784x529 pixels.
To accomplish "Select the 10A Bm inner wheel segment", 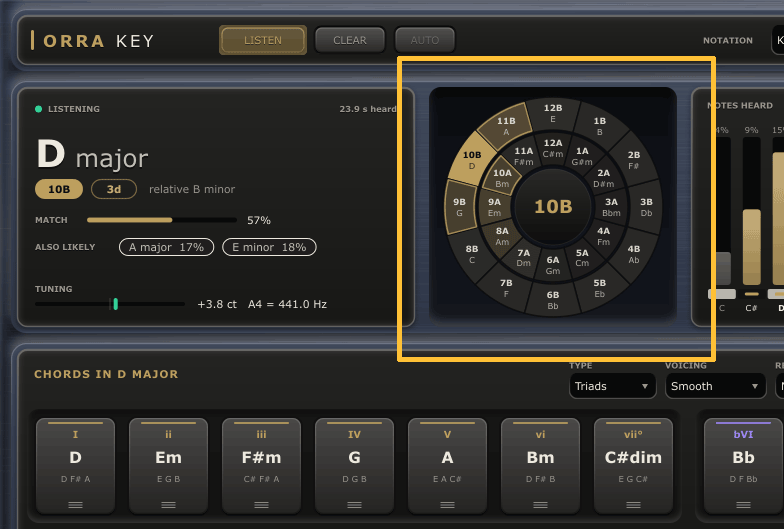I will coord(502,178).
